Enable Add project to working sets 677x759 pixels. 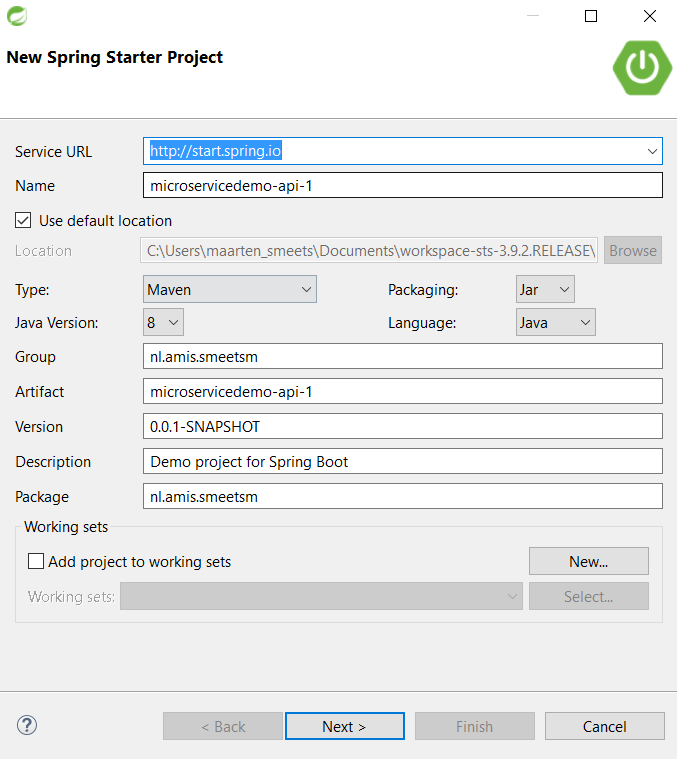[36, 562]
